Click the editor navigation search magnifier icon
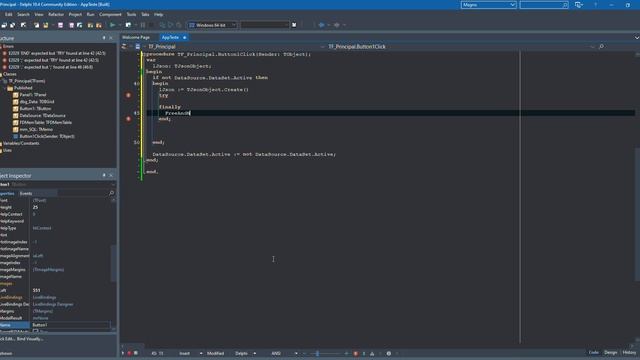 click(601, 47)
